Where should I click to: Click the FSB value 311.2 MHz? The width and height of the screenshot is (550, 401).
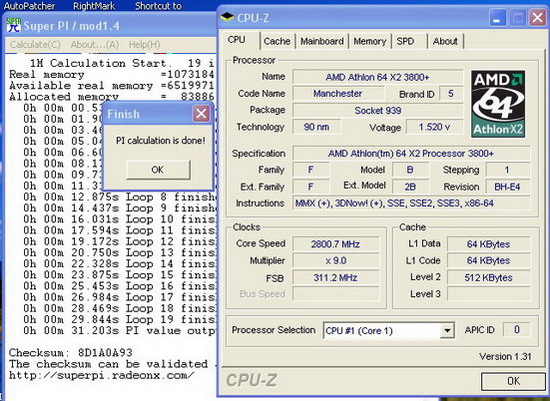point(336,278)
